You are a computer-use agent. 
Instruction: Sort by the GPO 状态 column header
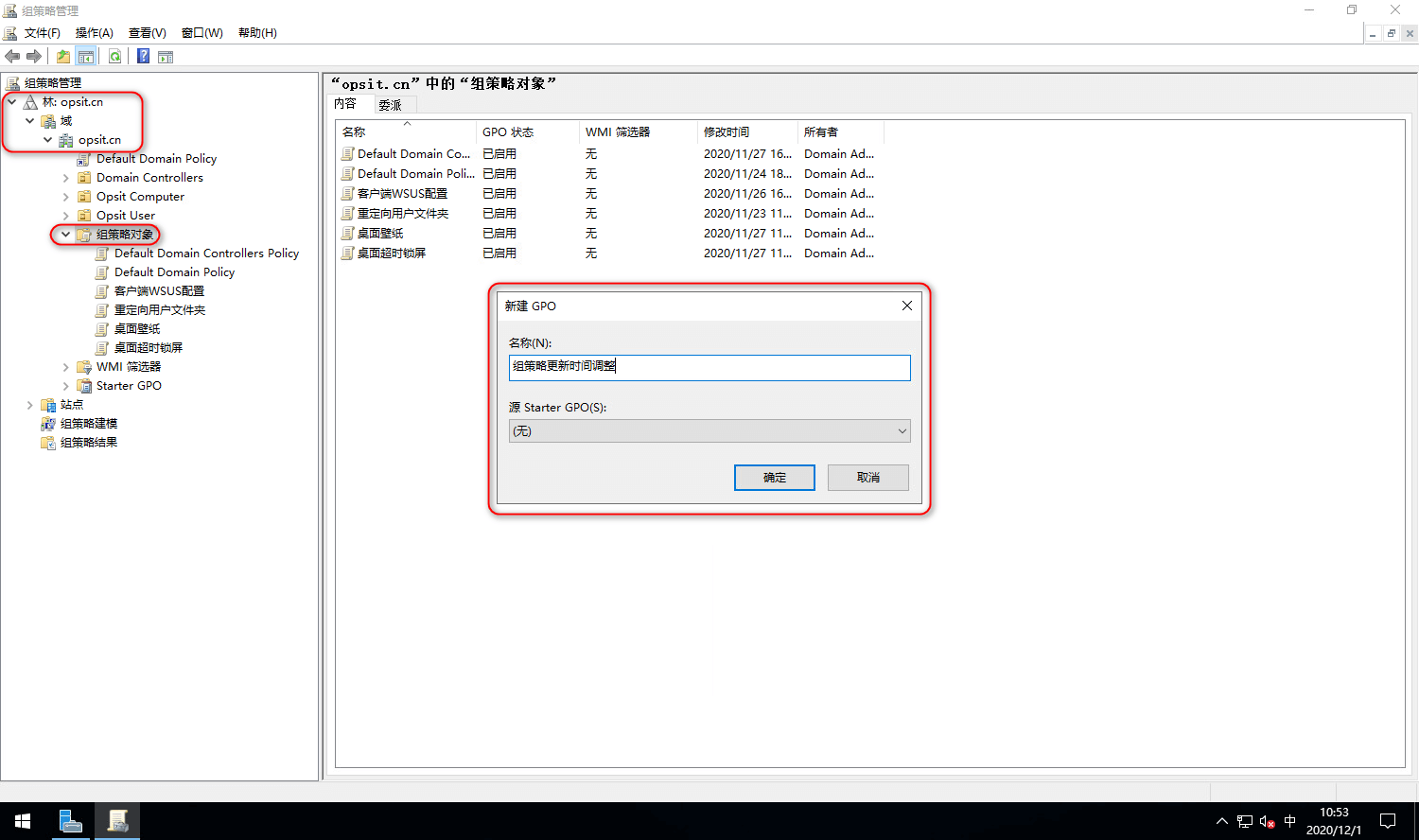[x=528, y=132]
